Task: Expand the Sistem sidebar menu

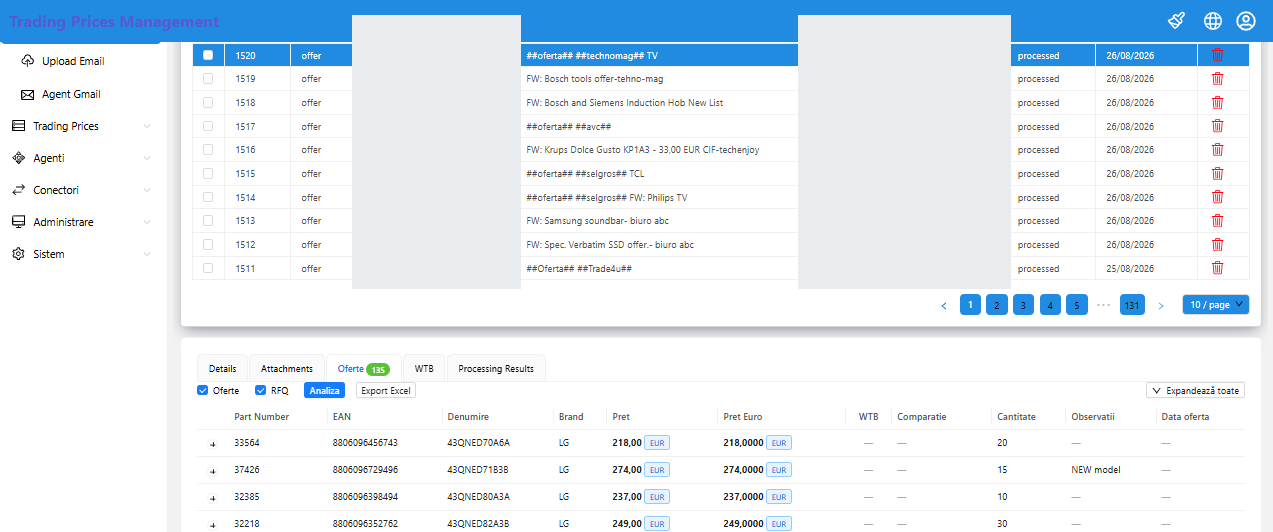Action: tap(147, 254)
